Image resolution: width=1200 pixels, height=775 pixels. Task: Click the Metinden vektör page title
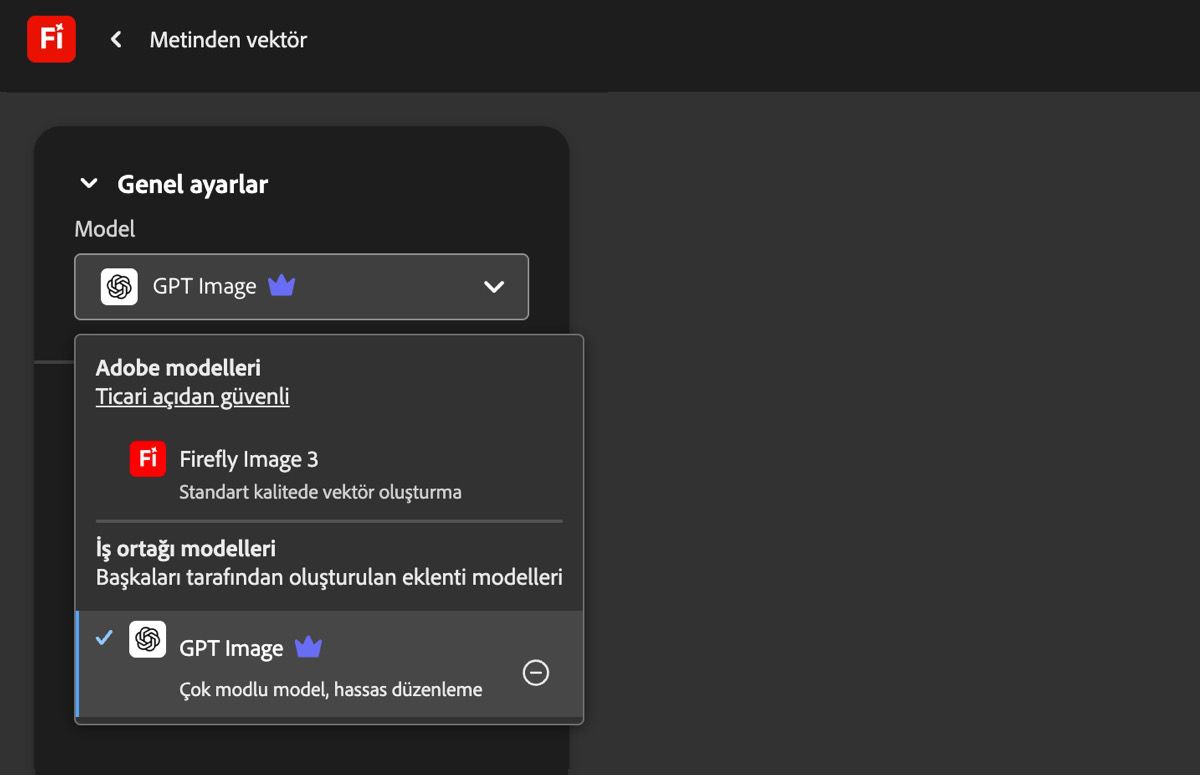228,40
